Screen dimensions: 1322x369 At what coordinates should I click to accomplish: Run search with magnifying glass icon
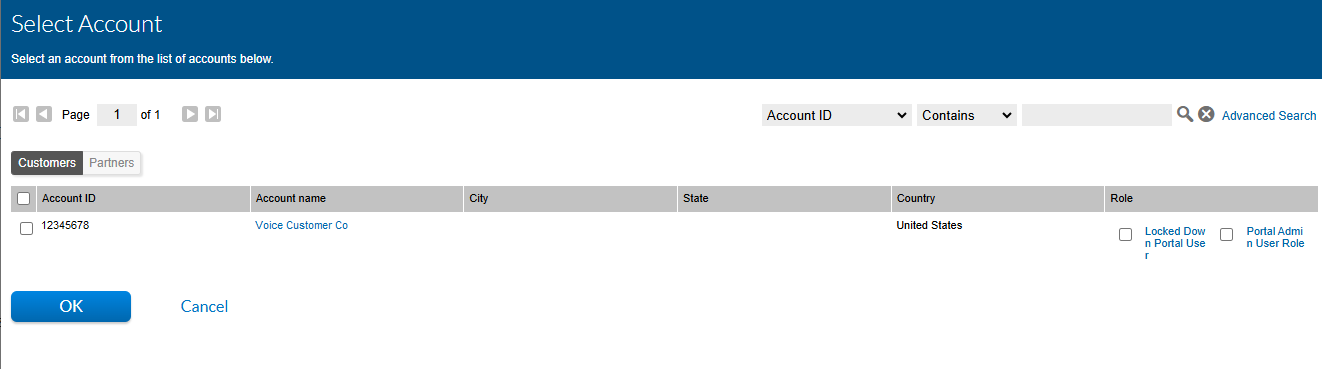pyautogui.click(x=1185, y=115)
